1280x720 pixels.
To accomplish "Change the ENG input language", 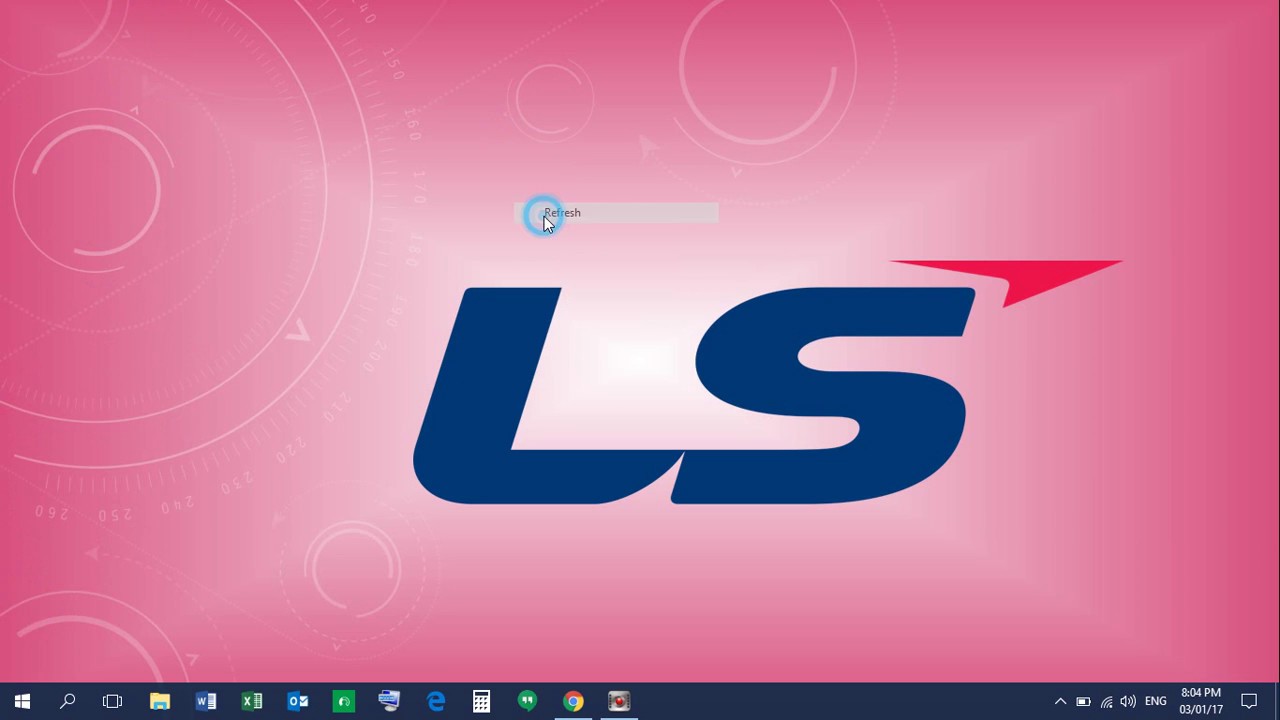I will (x=1156, y=701).
